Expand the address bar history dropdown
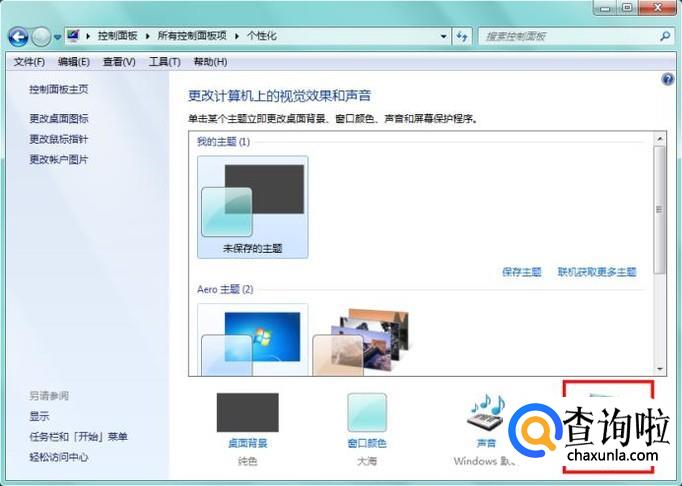682x486 pixels. [444, 36]
